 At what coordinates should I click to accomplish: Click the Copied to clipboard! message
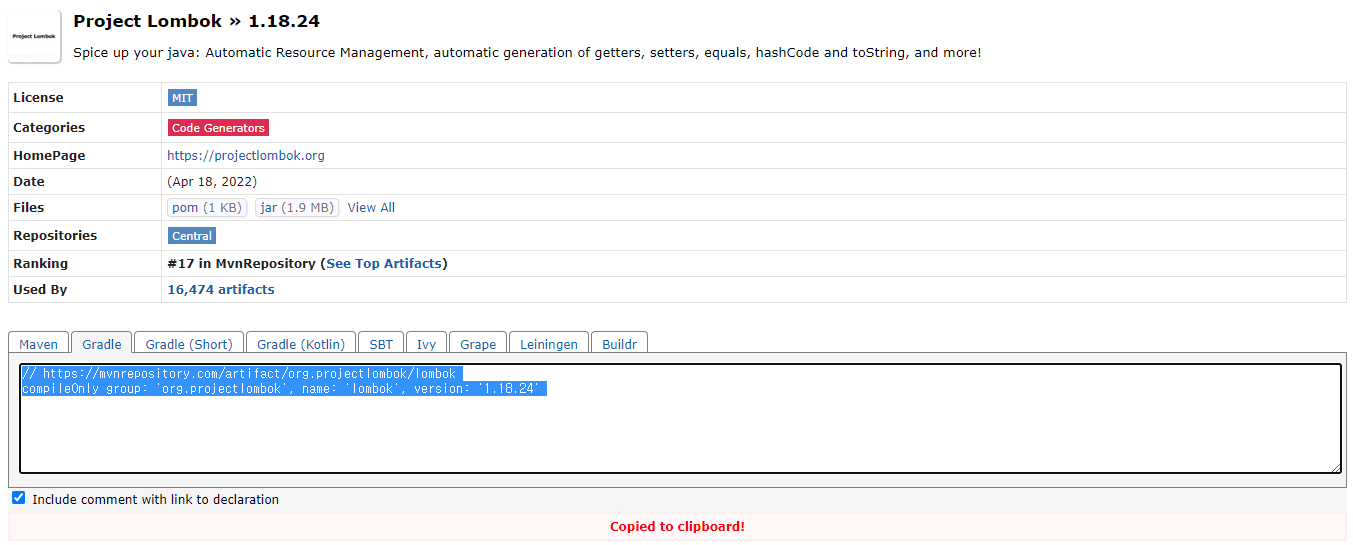677,527
